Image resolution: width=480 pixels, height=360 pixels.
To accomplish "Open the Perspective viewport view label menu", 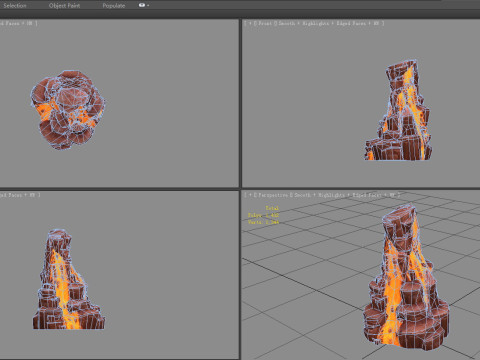I will pyautogui.click(x=272, y=195).
